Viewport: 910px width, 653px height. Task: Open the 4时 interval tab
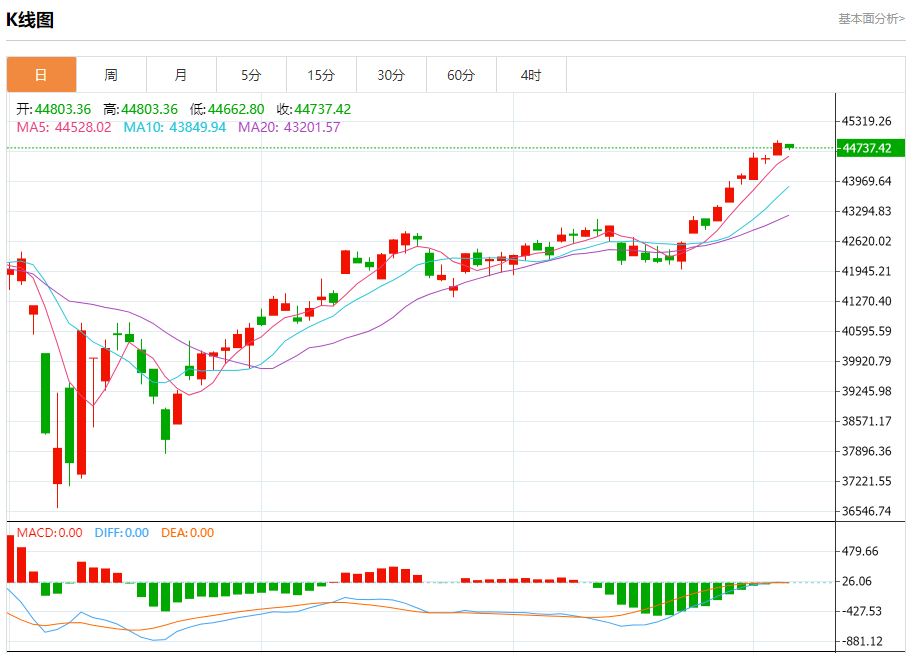(531, 74)
